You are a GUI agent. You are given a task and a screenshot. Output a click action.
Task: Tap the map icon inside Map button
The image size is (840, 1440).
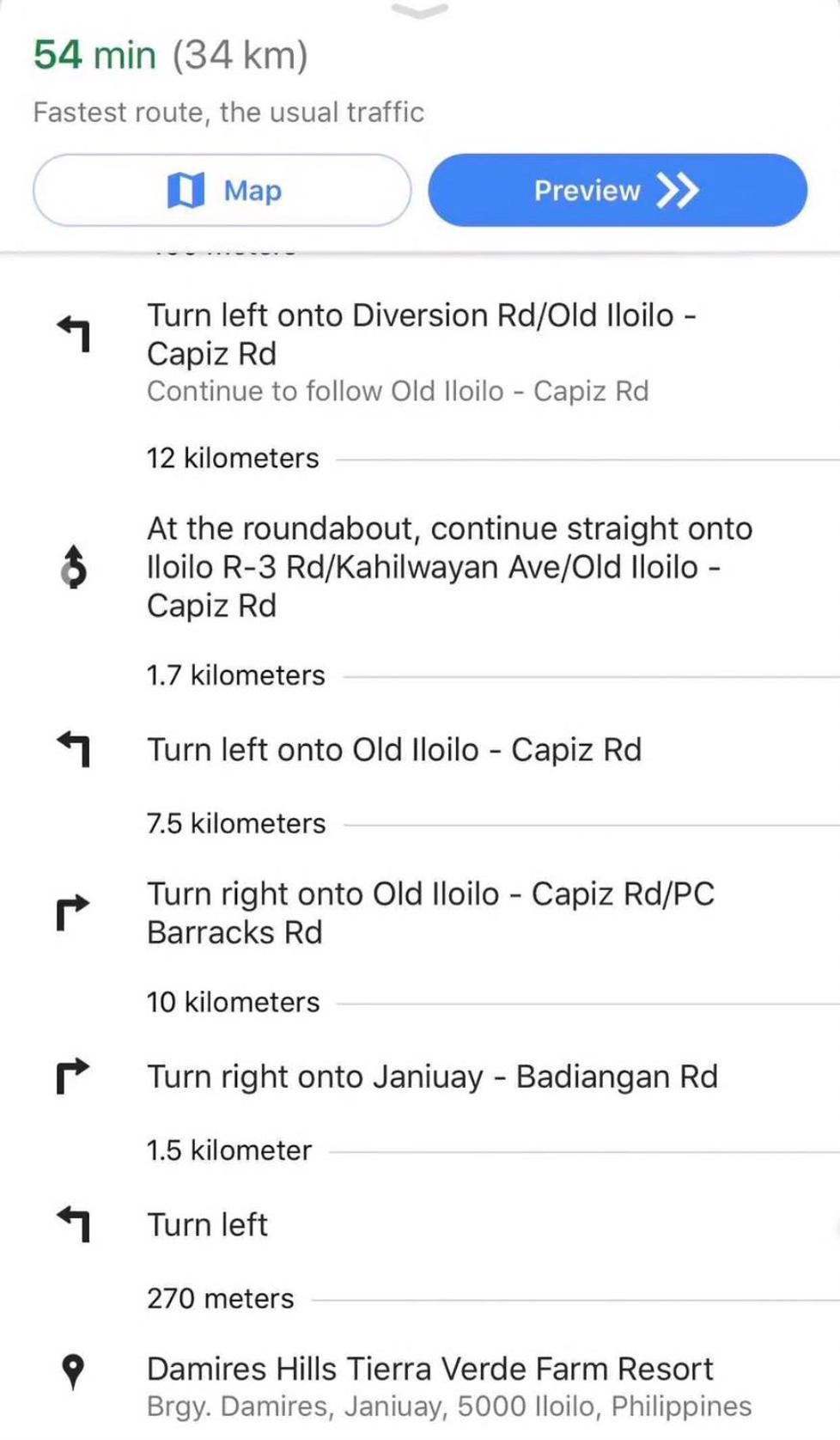(x=186, y=190)
